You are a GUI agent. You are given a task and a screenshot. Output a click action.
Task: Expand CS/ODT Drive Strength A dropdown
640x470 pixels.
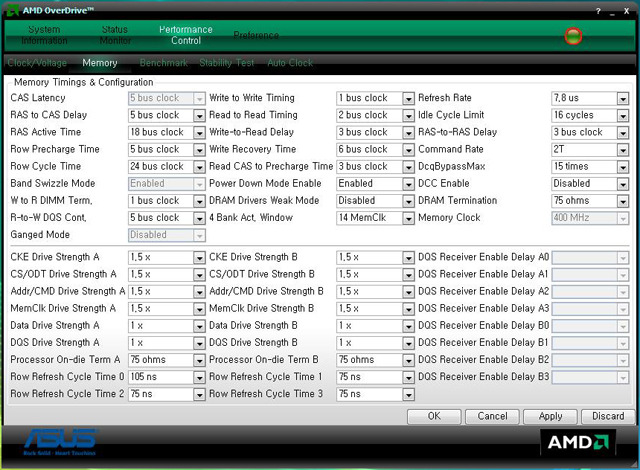click(199, 275)
